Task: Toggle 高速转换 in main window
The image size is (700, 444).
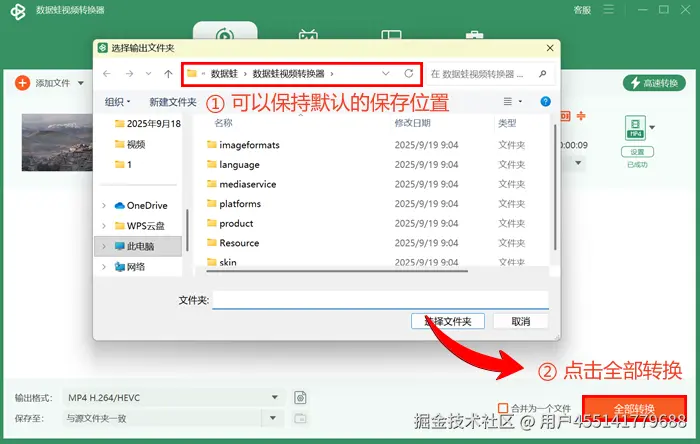Action: pyautogui.click(x=654, y=83)
